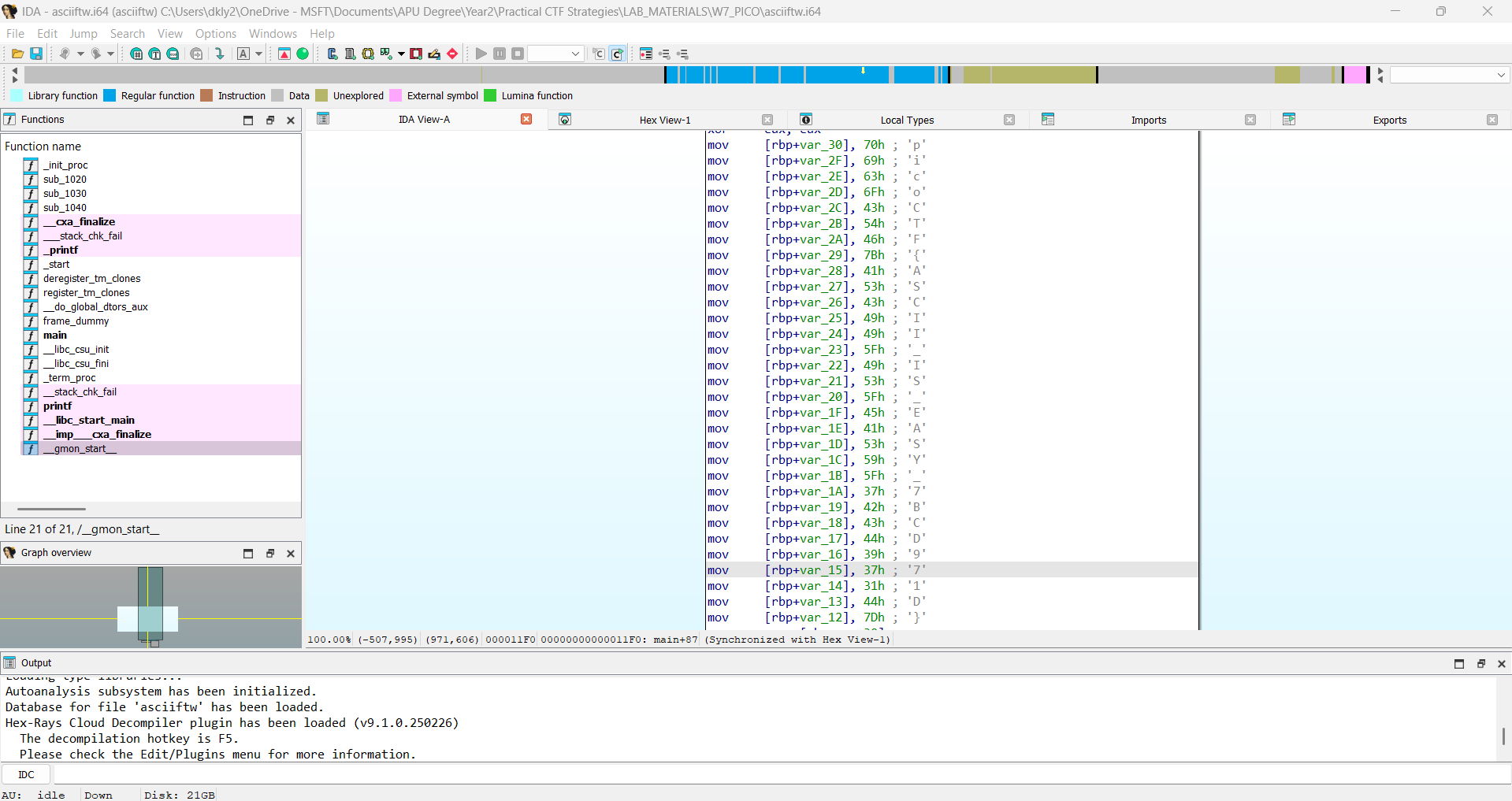Click the Open file toolbar icon
Viewport: 1512px width, 801px height.
tap(17, 54)
